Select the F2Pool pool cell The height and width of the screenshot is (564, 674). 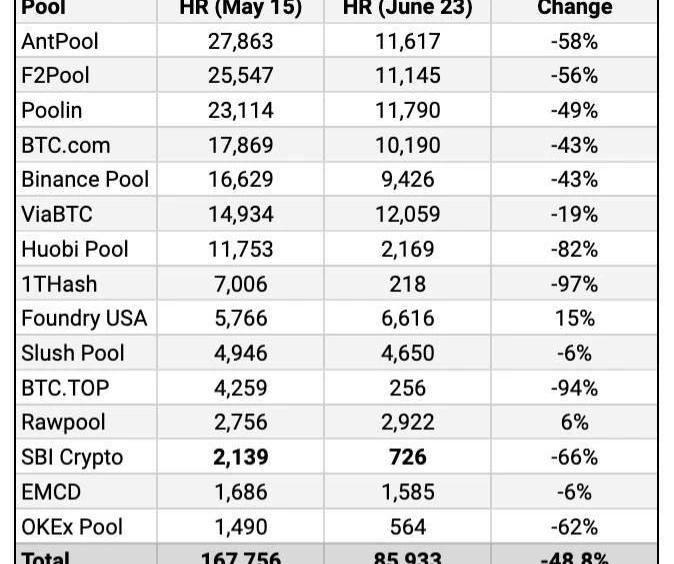point(58,76)
